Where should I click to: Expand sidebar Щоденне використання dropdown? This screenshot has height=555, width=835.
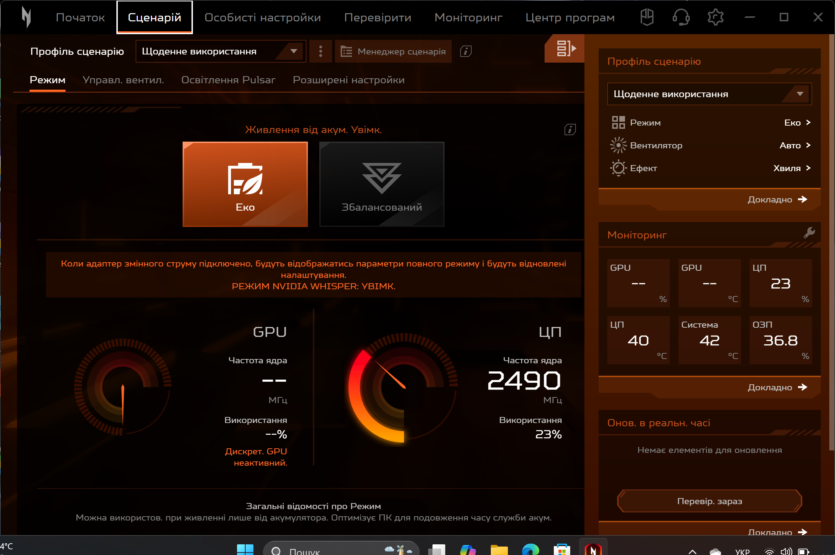(709, 94)
